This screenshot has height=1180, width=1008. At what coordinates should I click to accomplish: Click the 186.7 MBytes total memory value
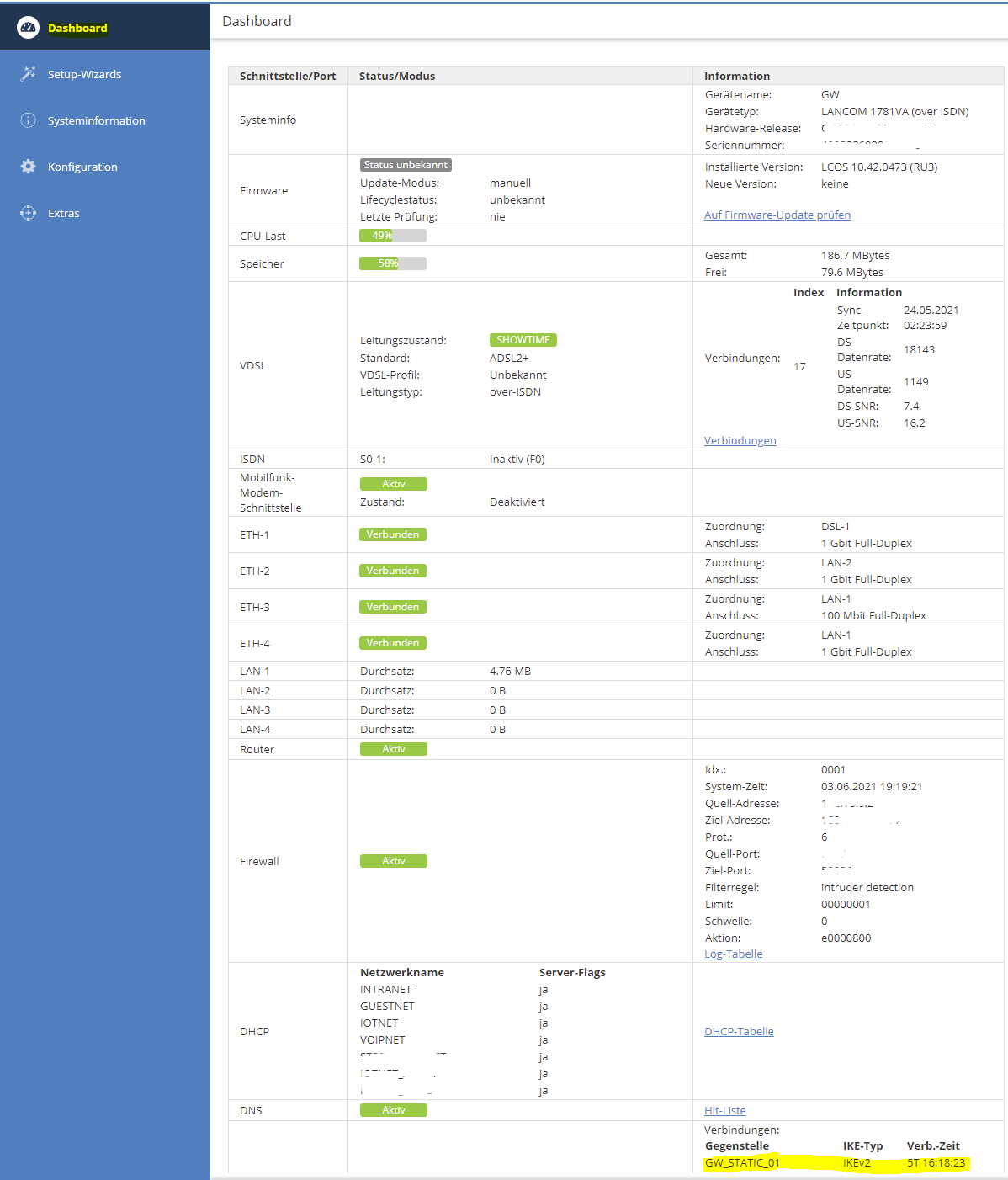[x=856, y=256]
